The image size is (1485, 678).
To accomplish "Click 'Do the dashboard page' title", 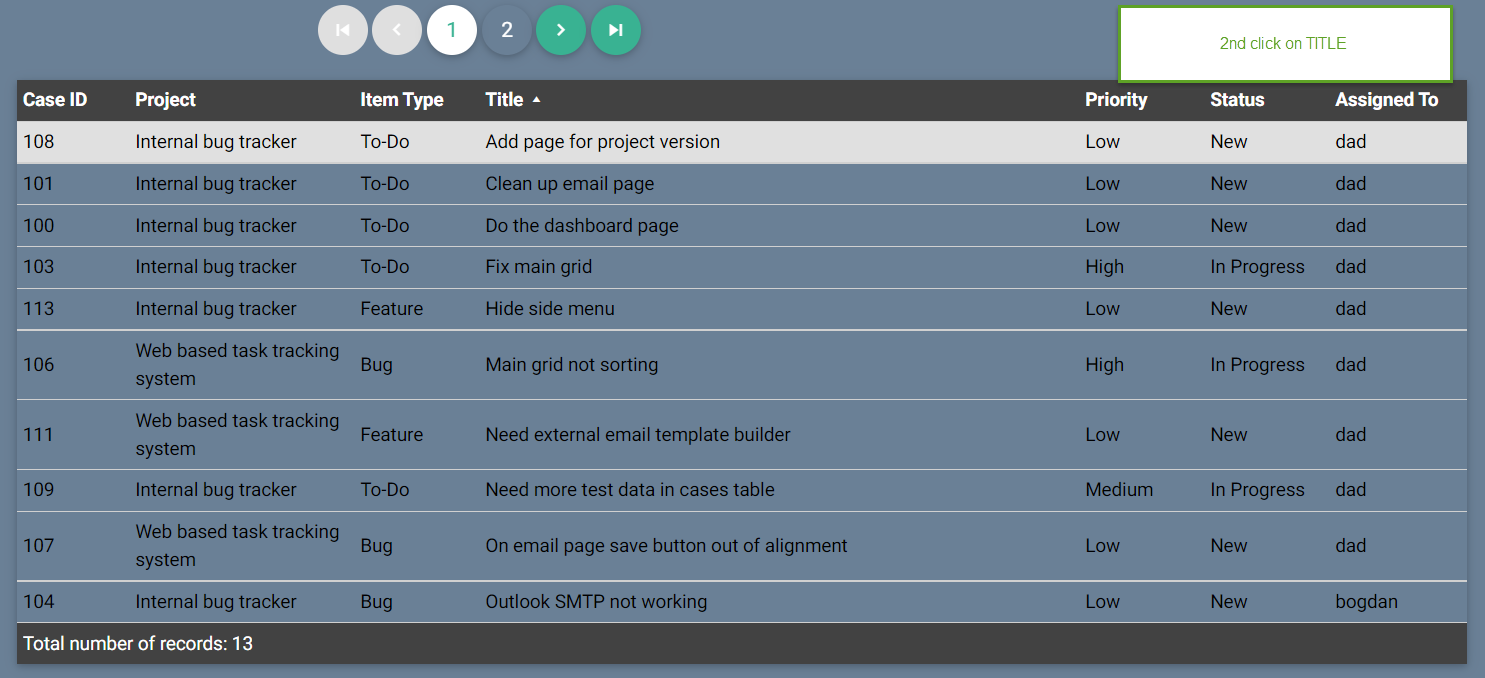I will pos(582,226).
